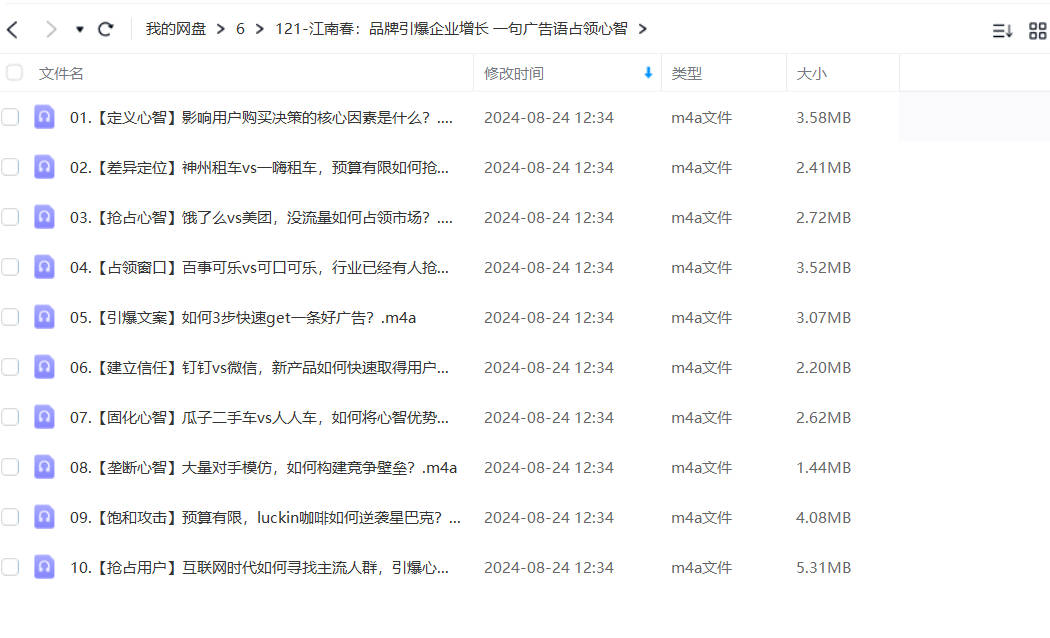Sort by 类型 column header
Screen dimensions: 1050x638
[x=686, y=74]
